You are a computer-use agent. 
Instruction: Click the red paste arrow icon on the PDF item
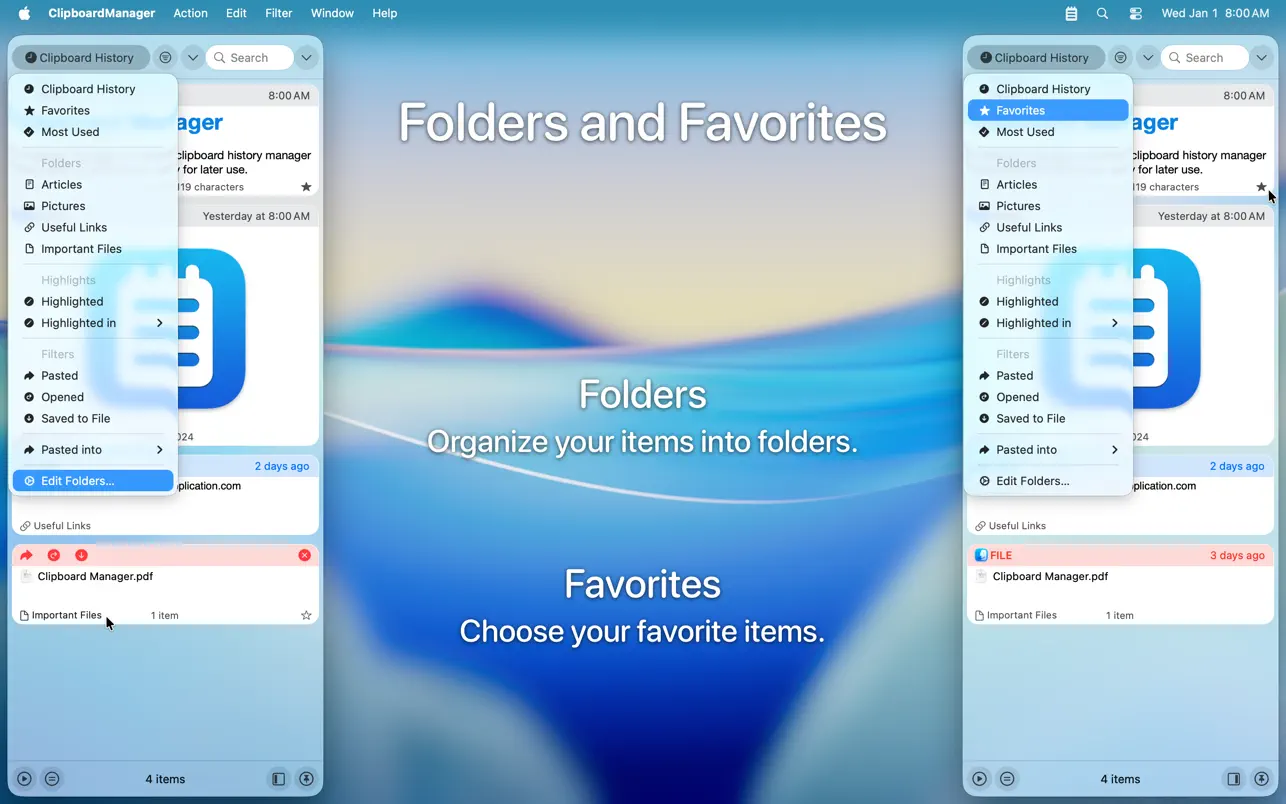coord(26,555)
